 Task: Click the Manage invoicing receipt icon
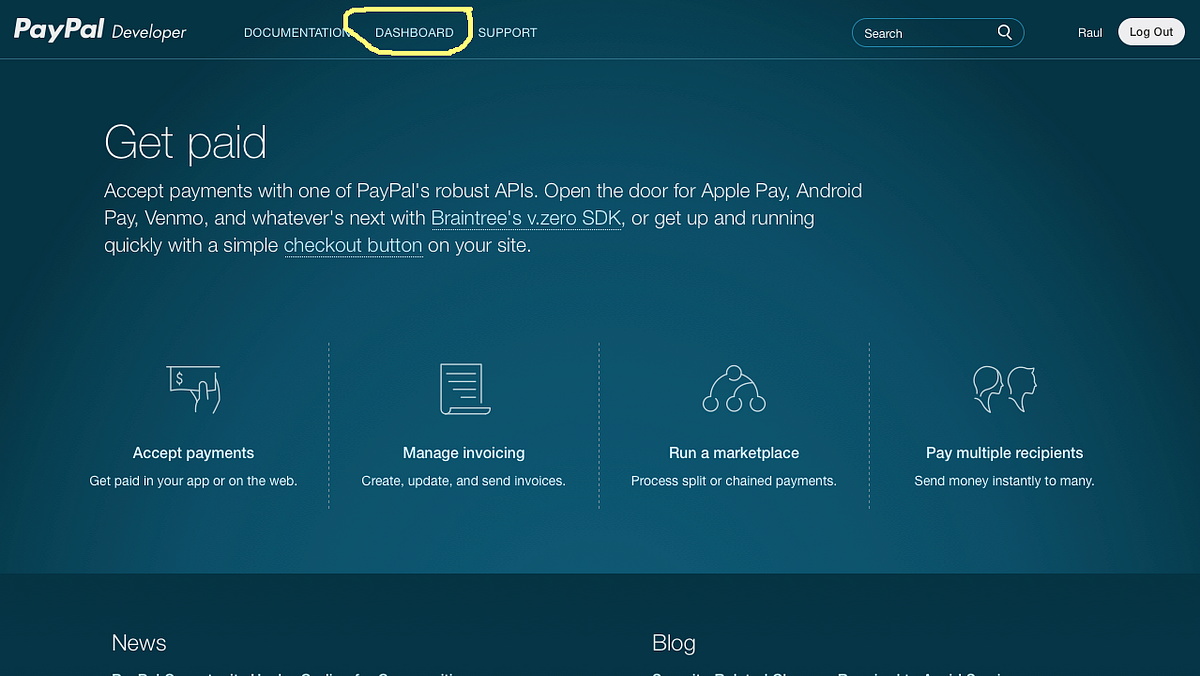point(463,390)
